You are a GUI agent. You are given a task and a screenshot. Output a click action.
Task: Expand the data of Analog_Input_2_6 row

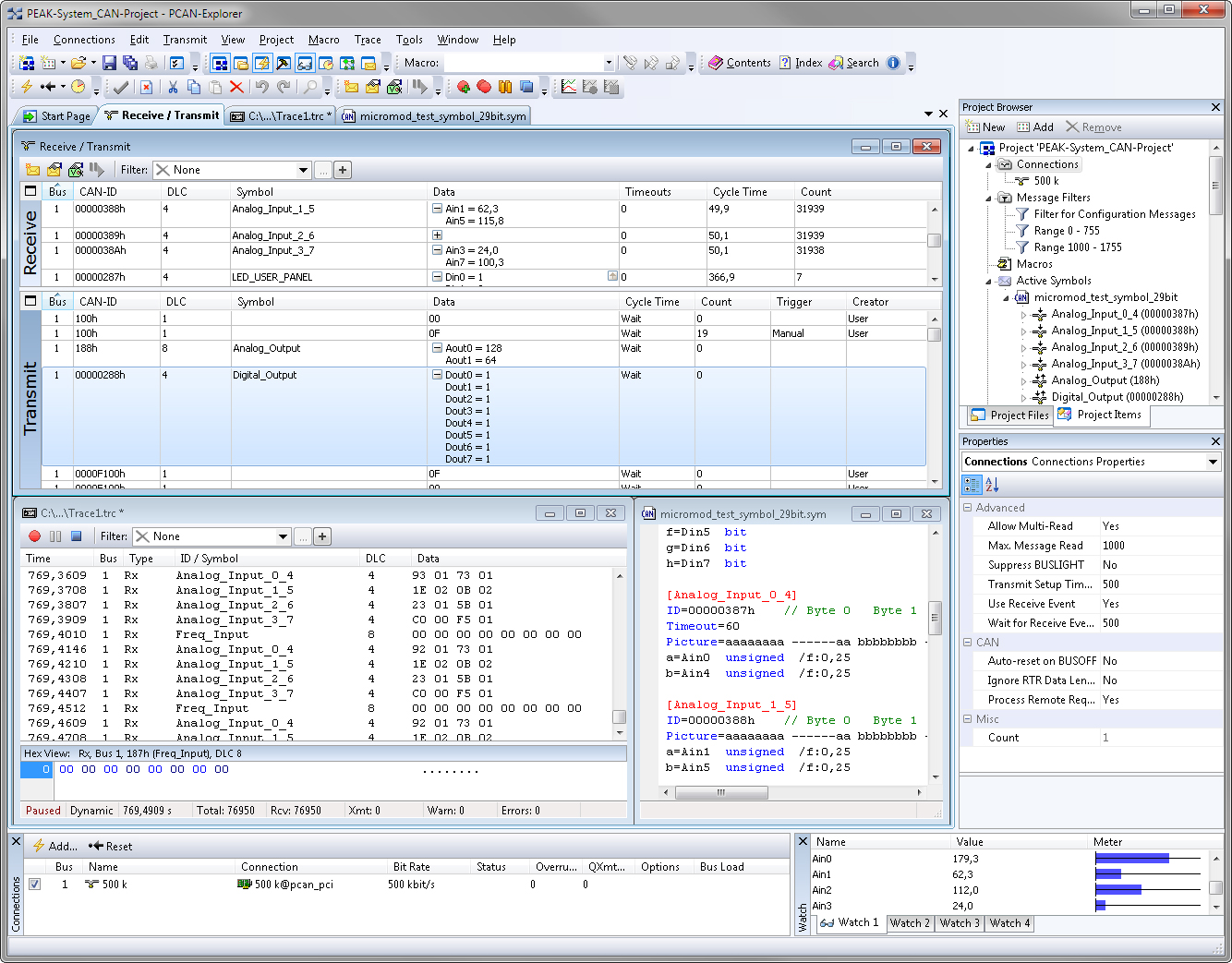(437, 235)
